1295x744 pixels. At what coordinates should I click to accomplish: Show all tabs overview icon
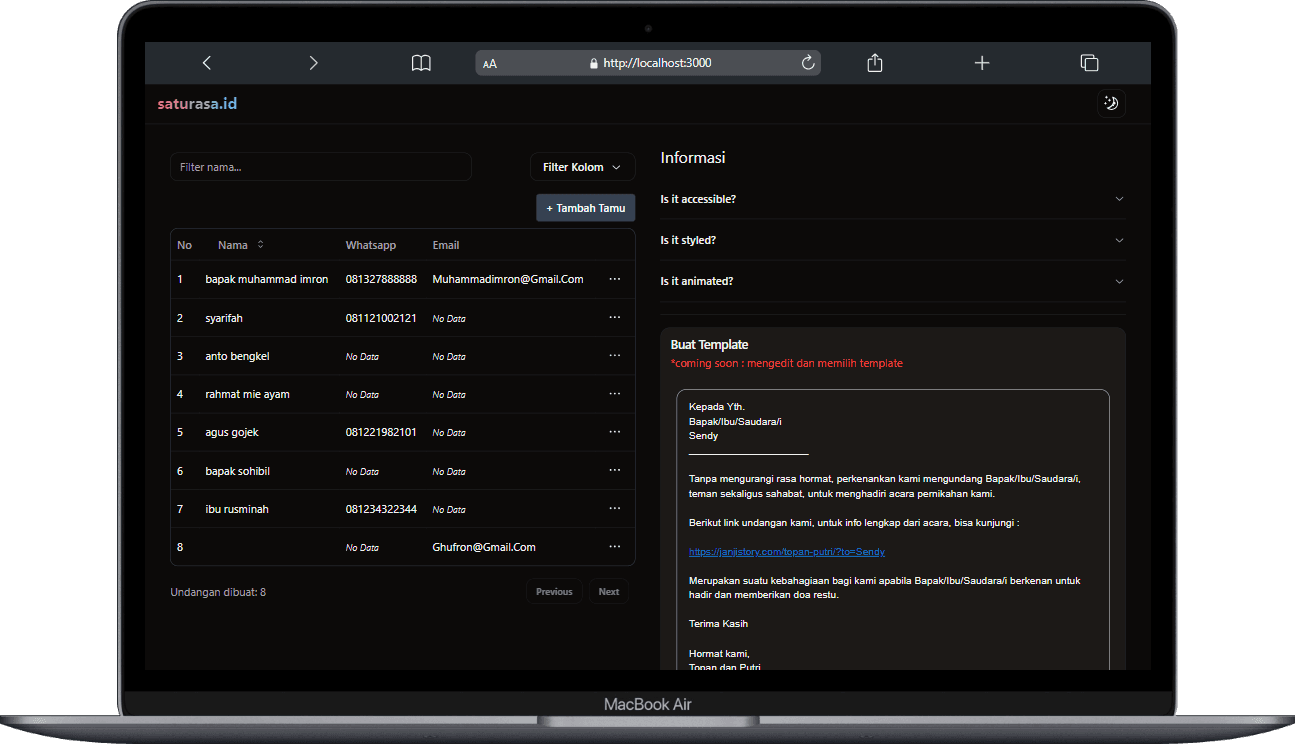[x=1089, y=63]
